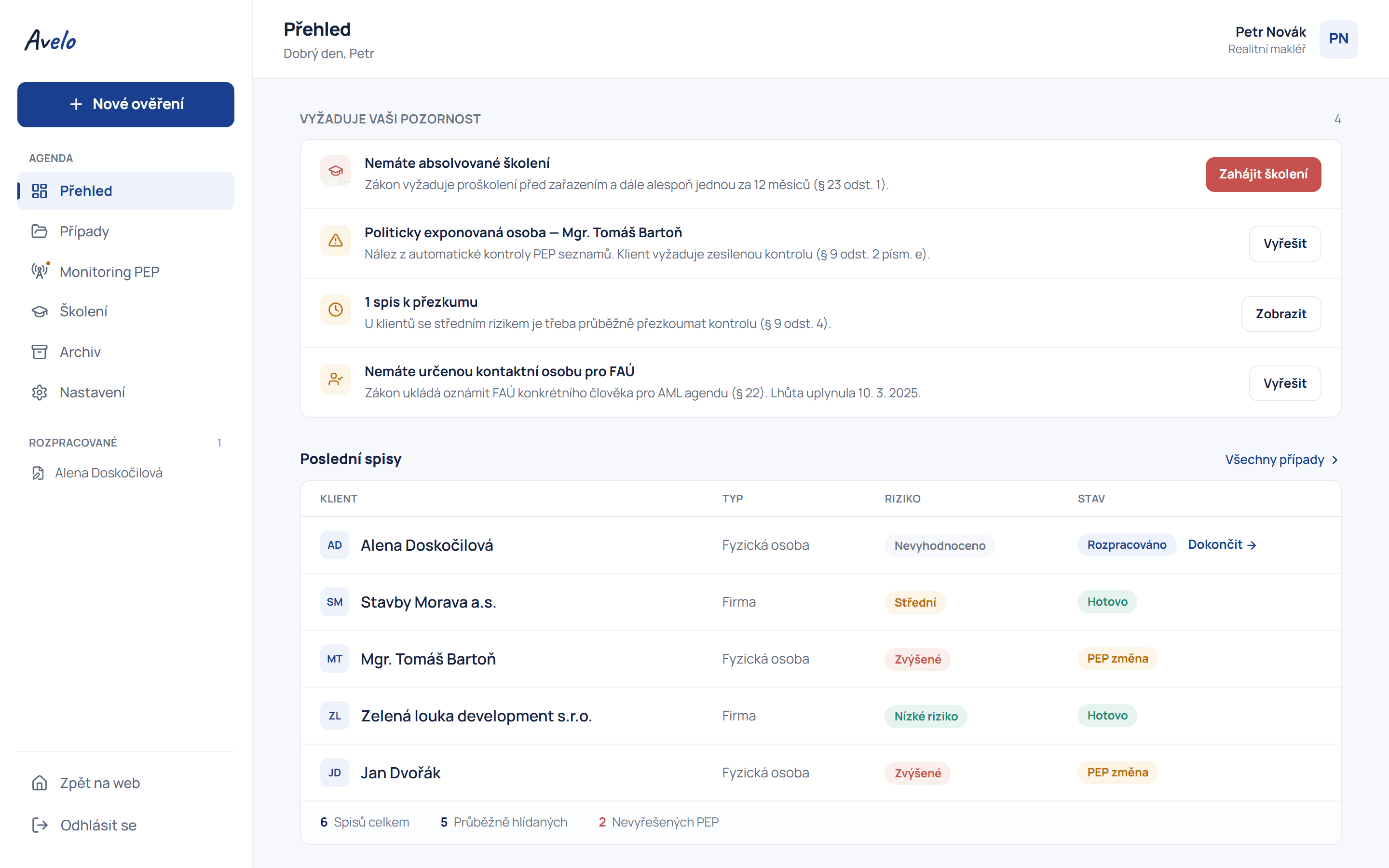1389x868 pixels.
Task: Click the ZL avatar badge
Action: [335, 715]
